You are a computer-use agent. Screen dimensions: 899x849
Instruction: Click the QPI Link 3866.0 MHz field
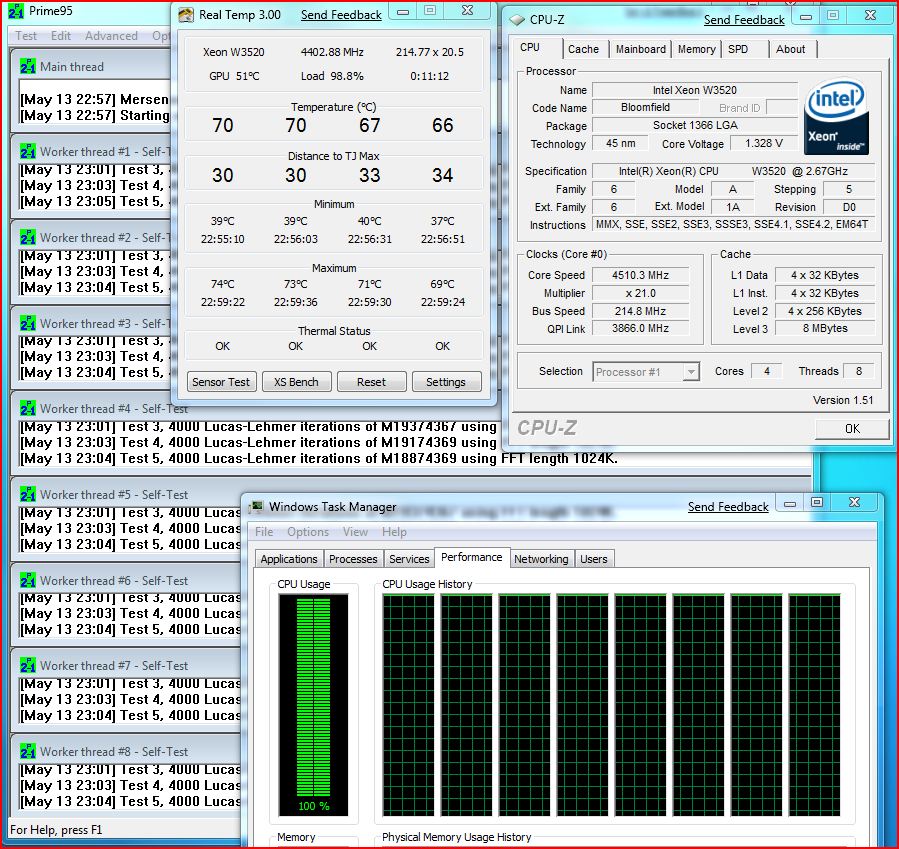[x=640, y=328]
